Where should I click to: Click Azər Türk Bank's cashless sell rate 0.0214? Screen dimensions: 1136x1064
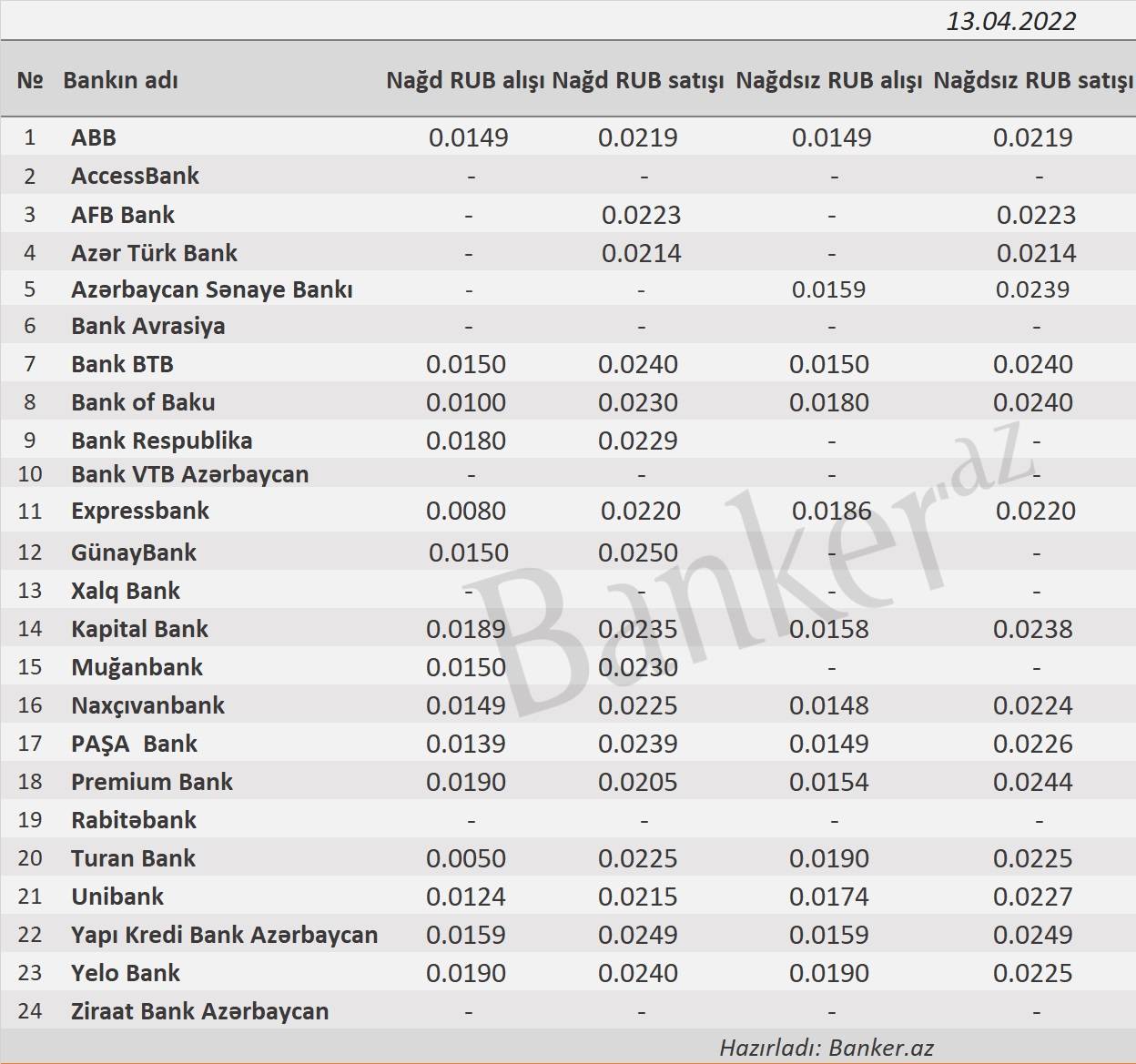click(1037, 253)
